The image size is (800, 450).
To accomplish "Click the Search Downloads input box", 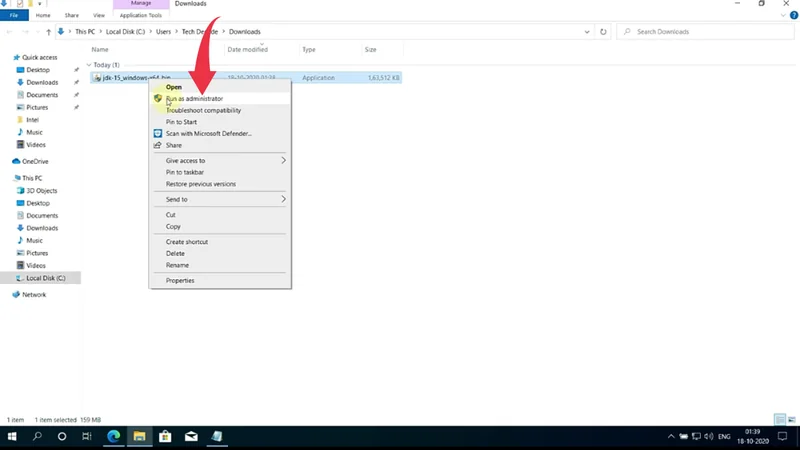I will point(710,32).
